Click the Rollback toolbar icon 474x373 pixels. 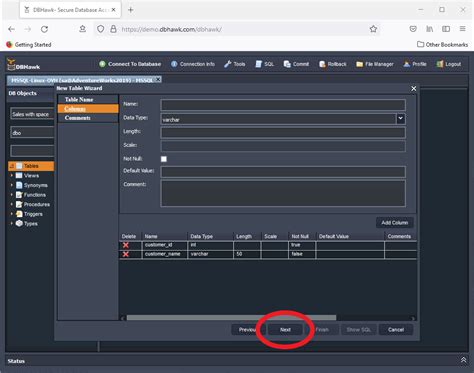pyautogui.click(x=322, y=64)
